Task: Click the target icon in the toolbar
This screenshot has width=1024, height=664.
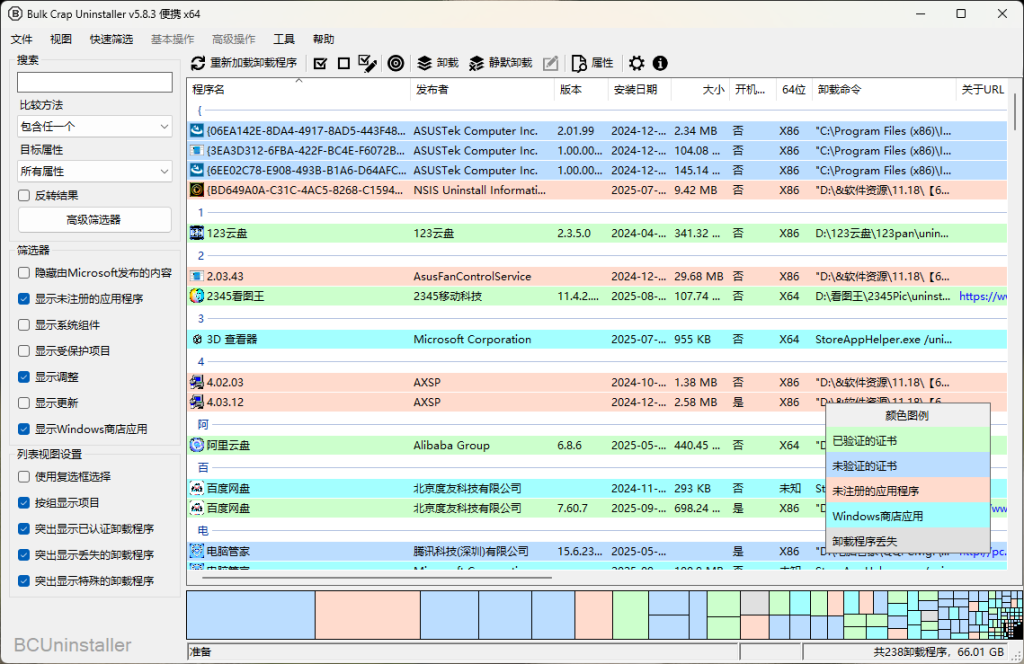Action: tap(396, 63)
